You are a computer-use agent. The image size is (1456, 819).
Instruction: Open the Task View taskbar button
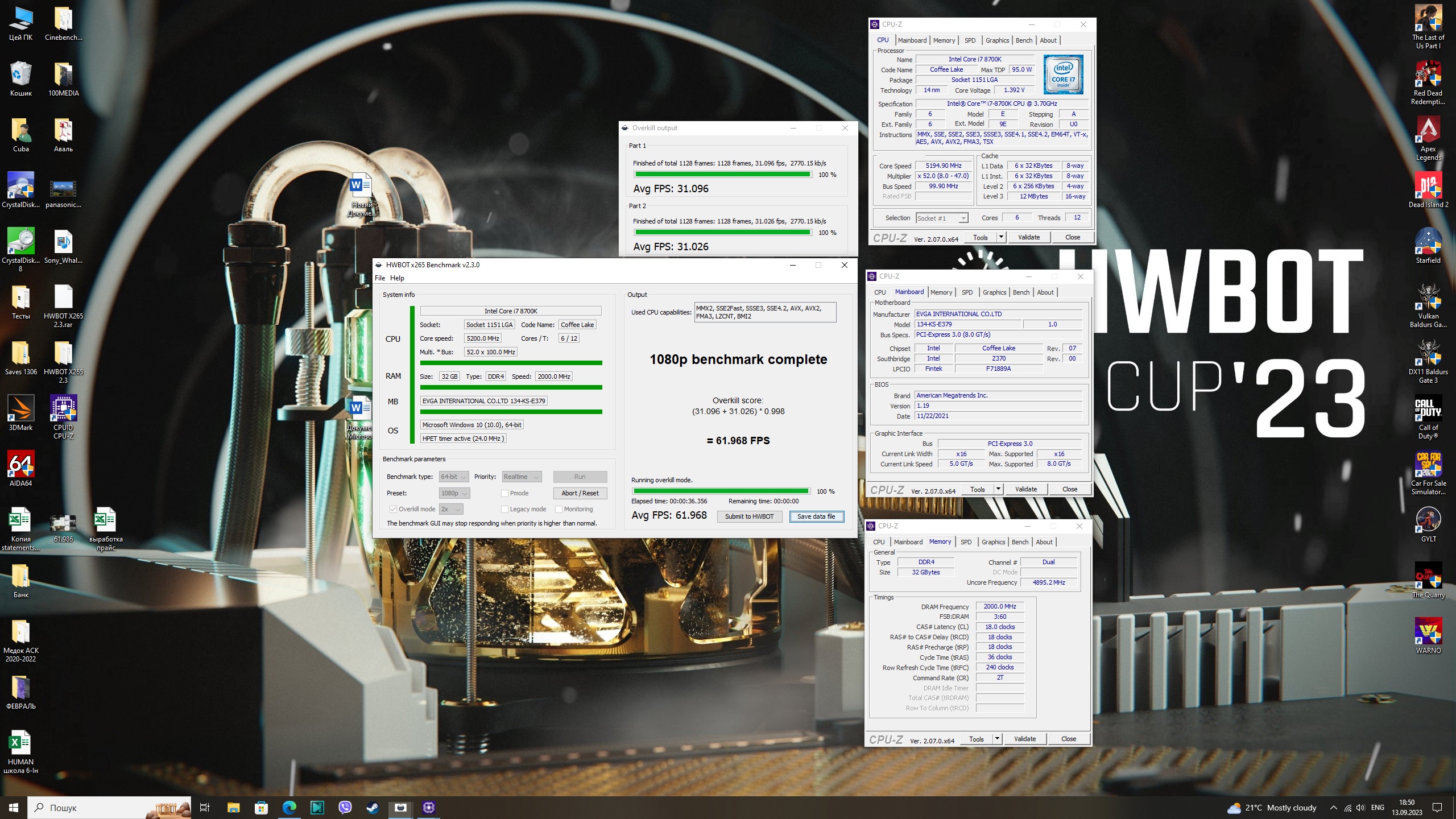205,807
